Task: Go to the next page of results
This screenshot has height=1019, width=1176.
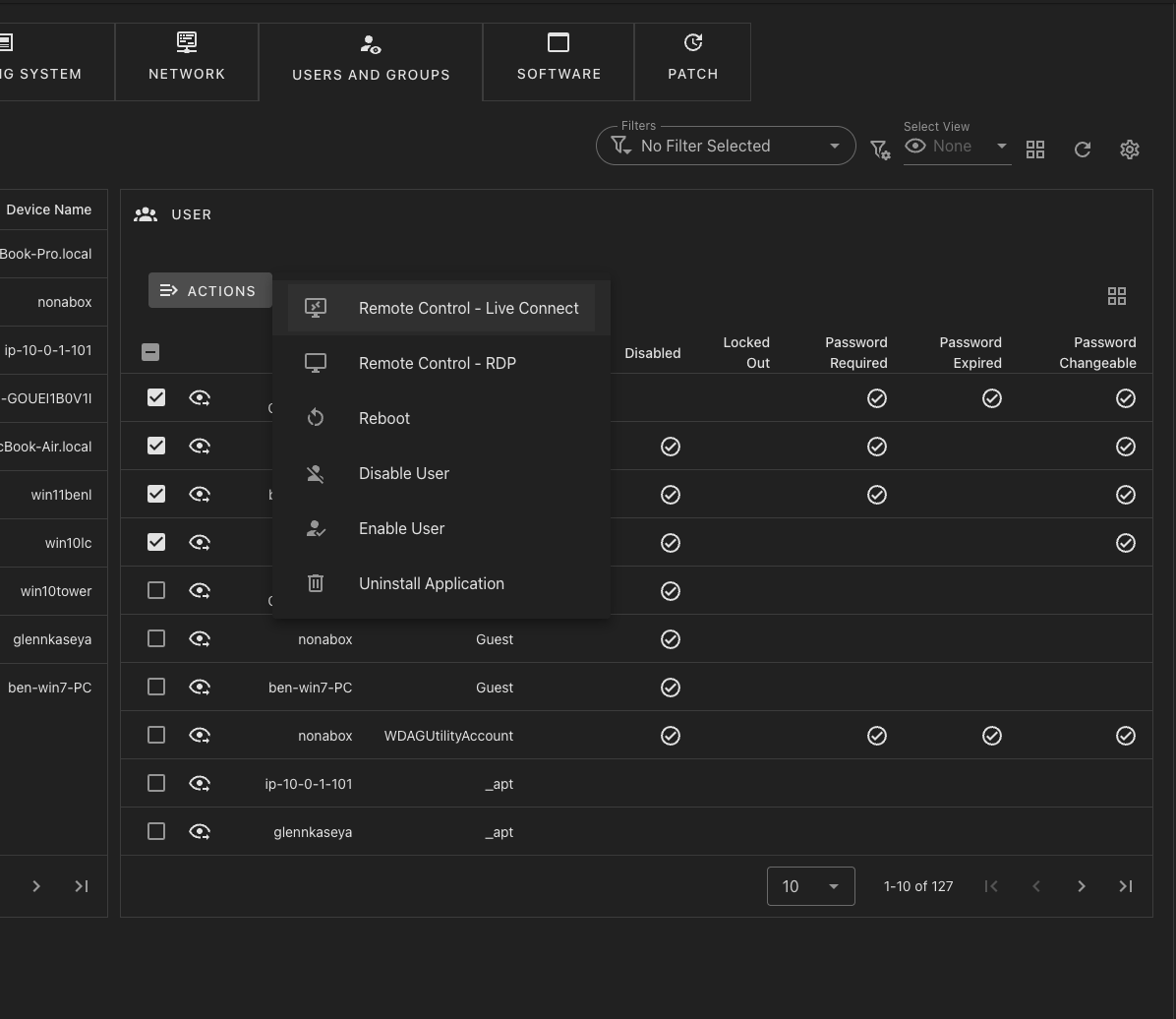Action: click(x=1081, y=885)
